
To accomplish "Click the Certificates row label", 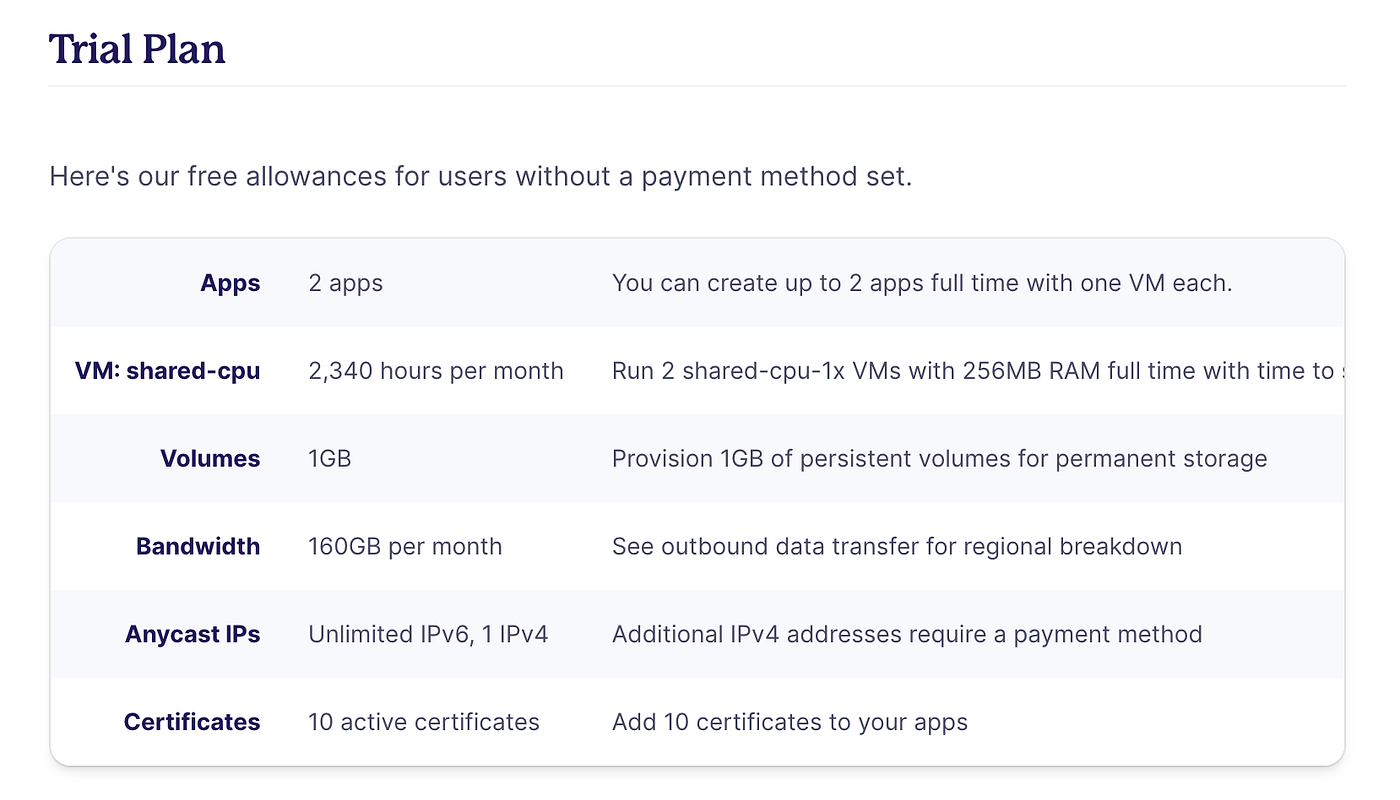I will tap(192, 722).
